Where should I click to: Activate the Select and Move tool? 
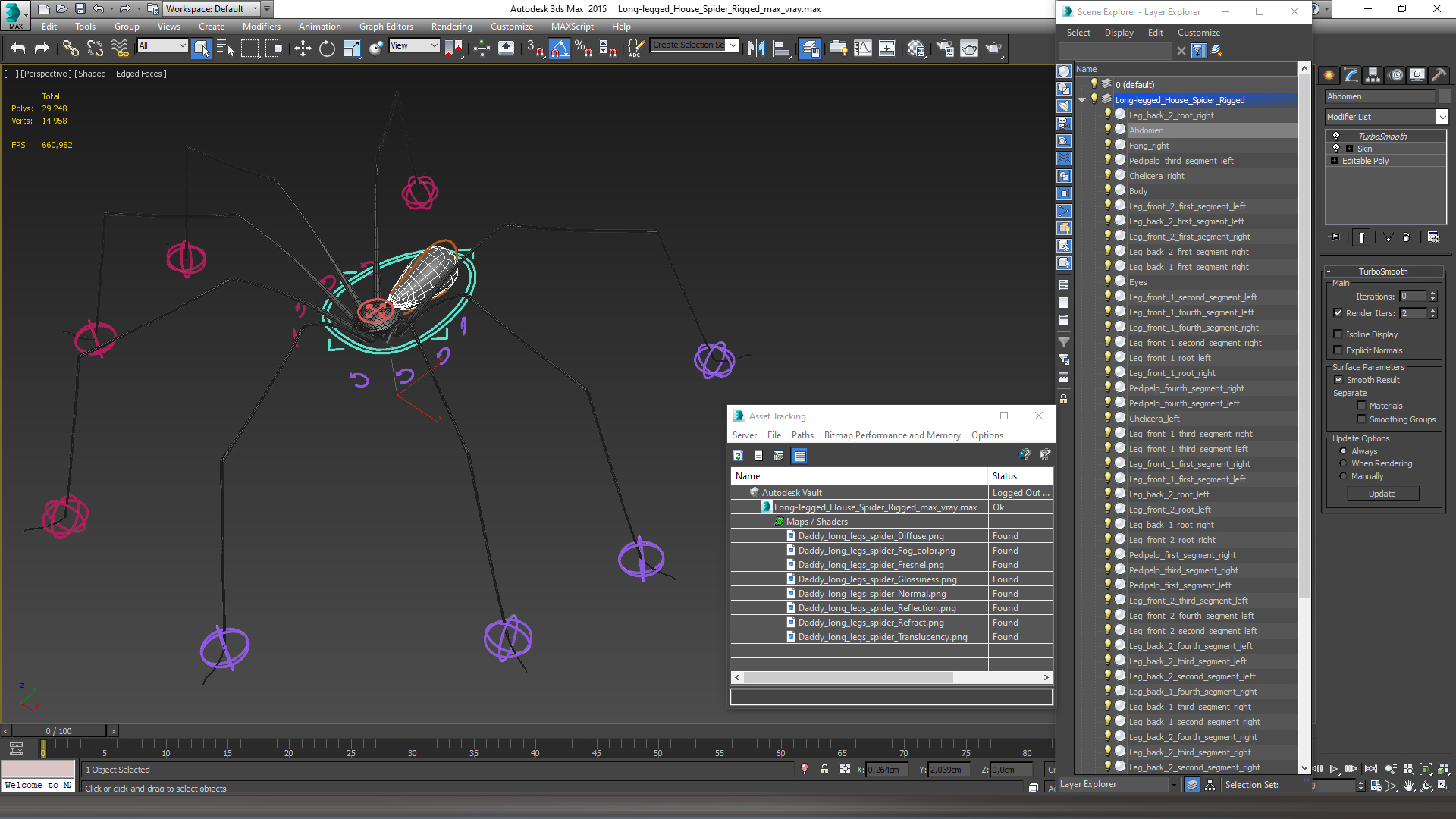[303, 49]
